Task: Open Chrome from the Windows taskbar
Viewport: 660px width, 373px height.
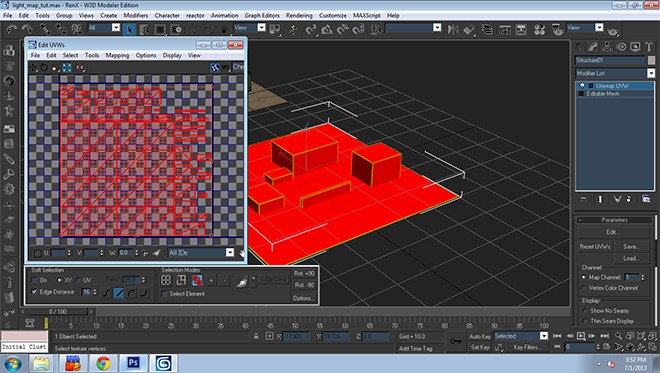Action: tap(103, 363)
